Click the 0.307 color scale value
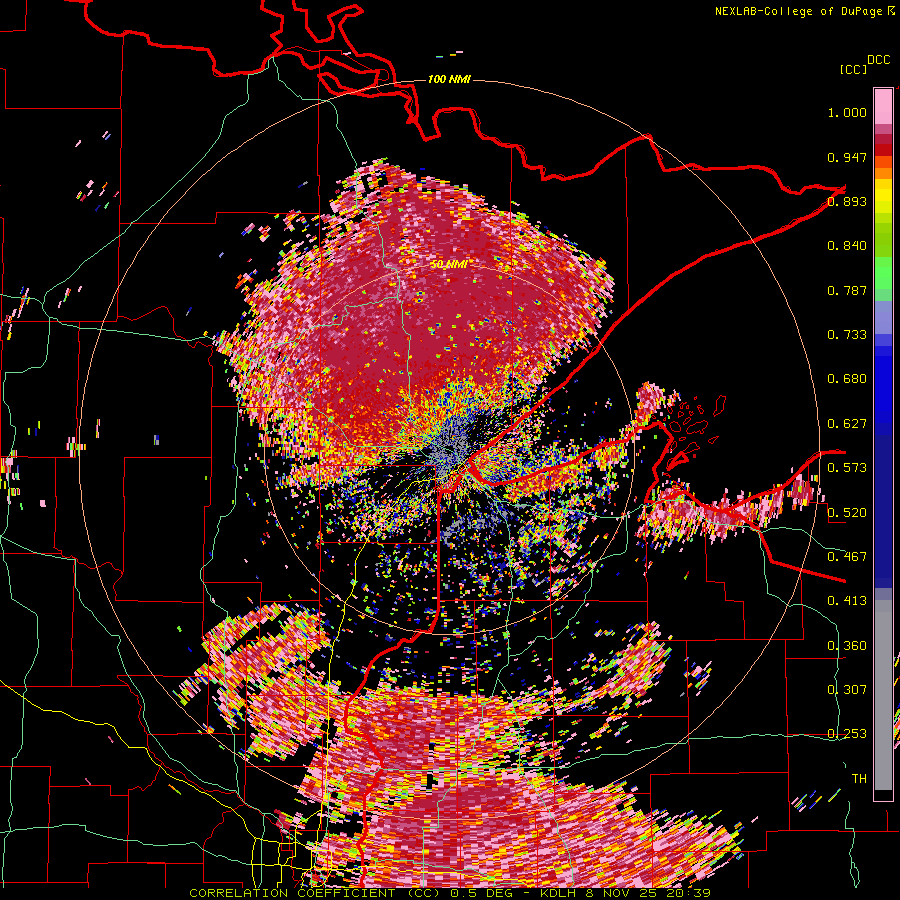The width and height of the screenshot is (900, 900). point(847,690)
